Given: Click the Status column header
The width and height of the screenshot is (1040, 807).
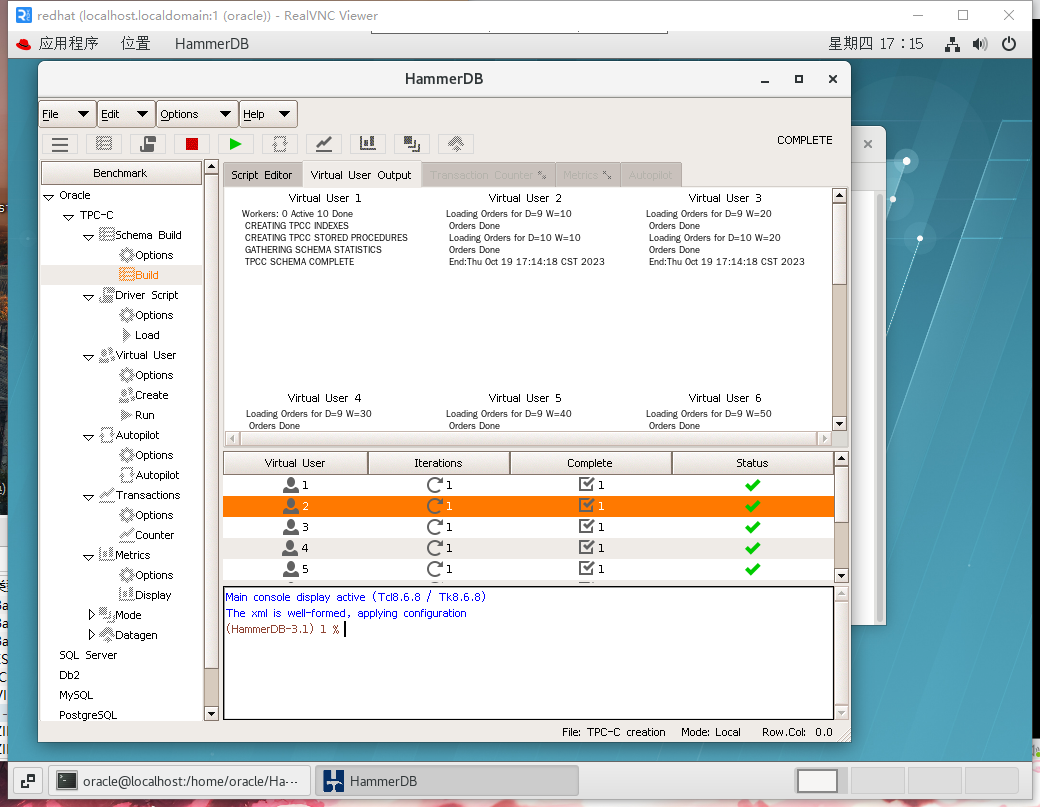Looking at the screenshot, I should point(752,463).
